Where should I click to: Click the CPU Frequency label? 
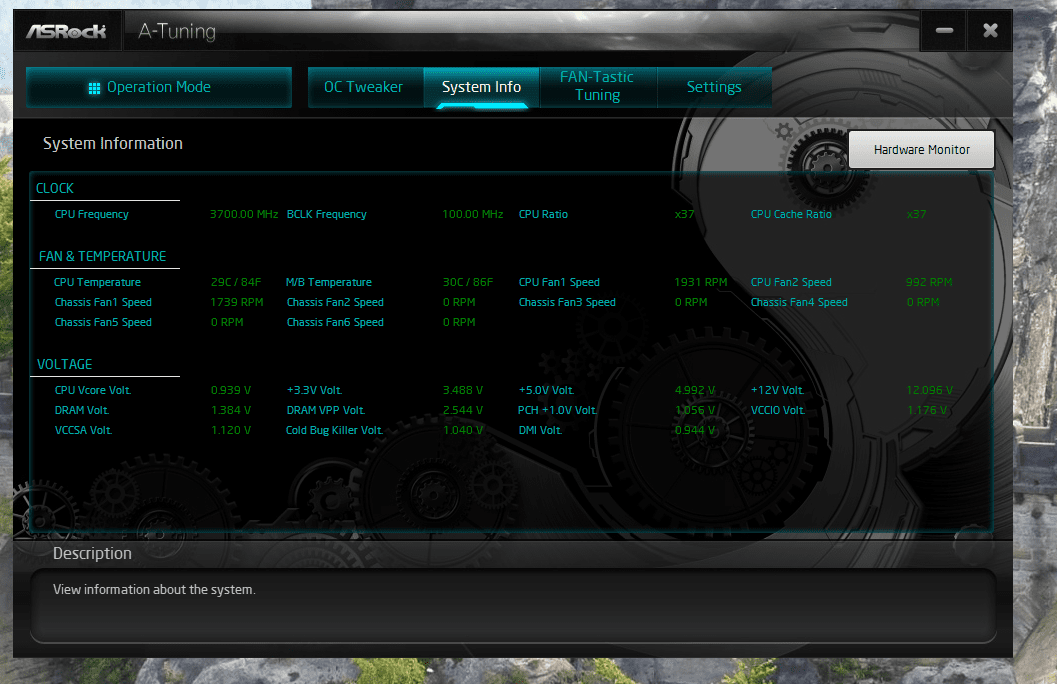pyautogui.click(x=92, y=214)
